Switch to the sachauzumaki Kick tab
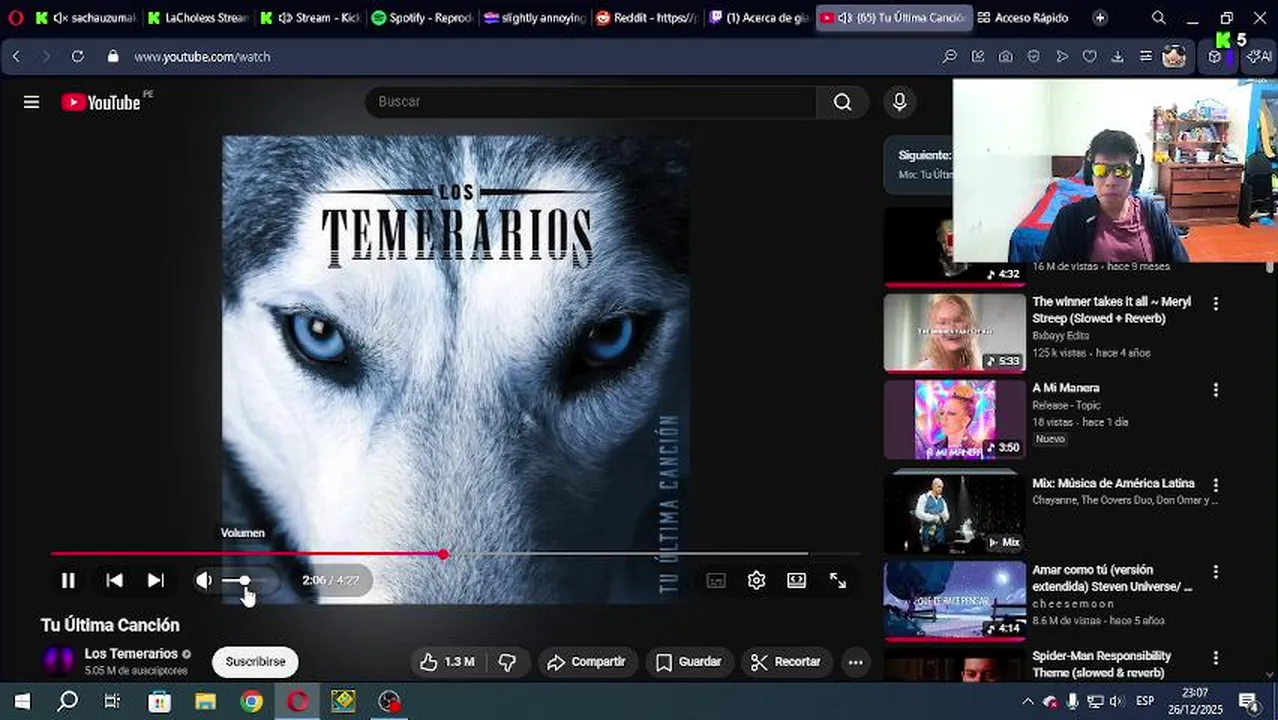This screenshot has width=1278, height=720. (x=85, y=18)
